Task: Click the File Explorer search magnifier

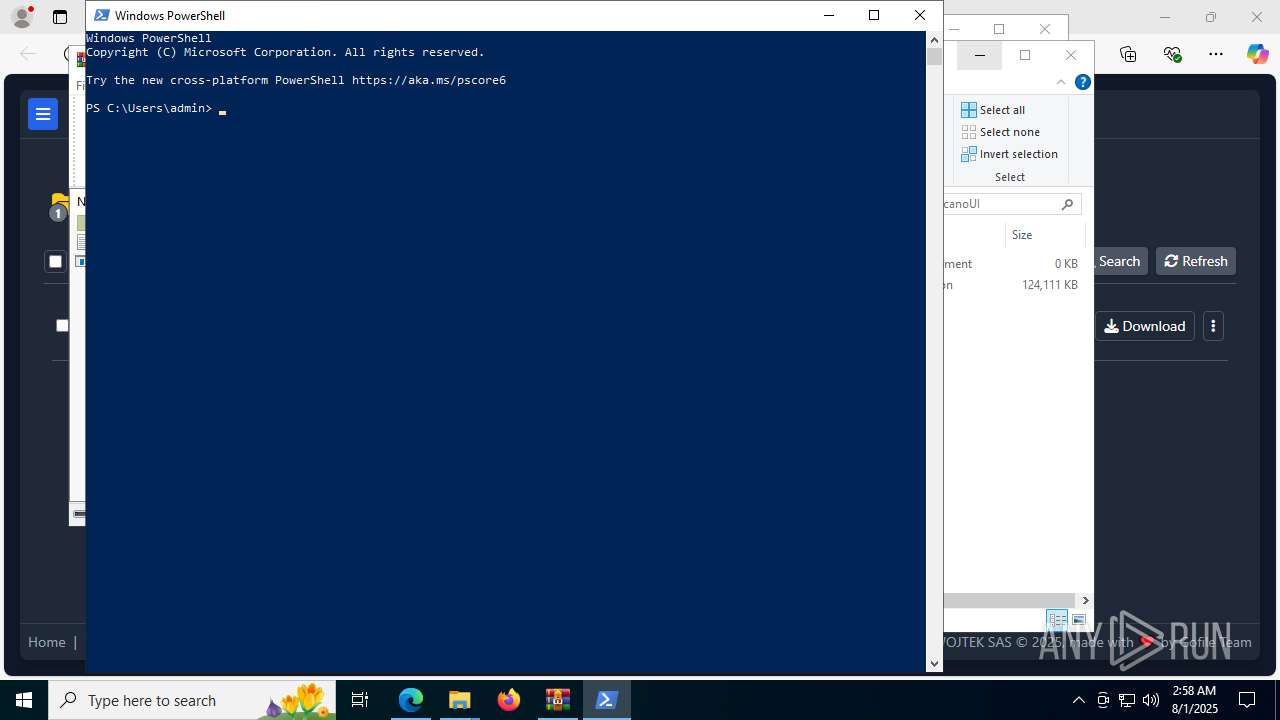Action: tap(1068, 204)
